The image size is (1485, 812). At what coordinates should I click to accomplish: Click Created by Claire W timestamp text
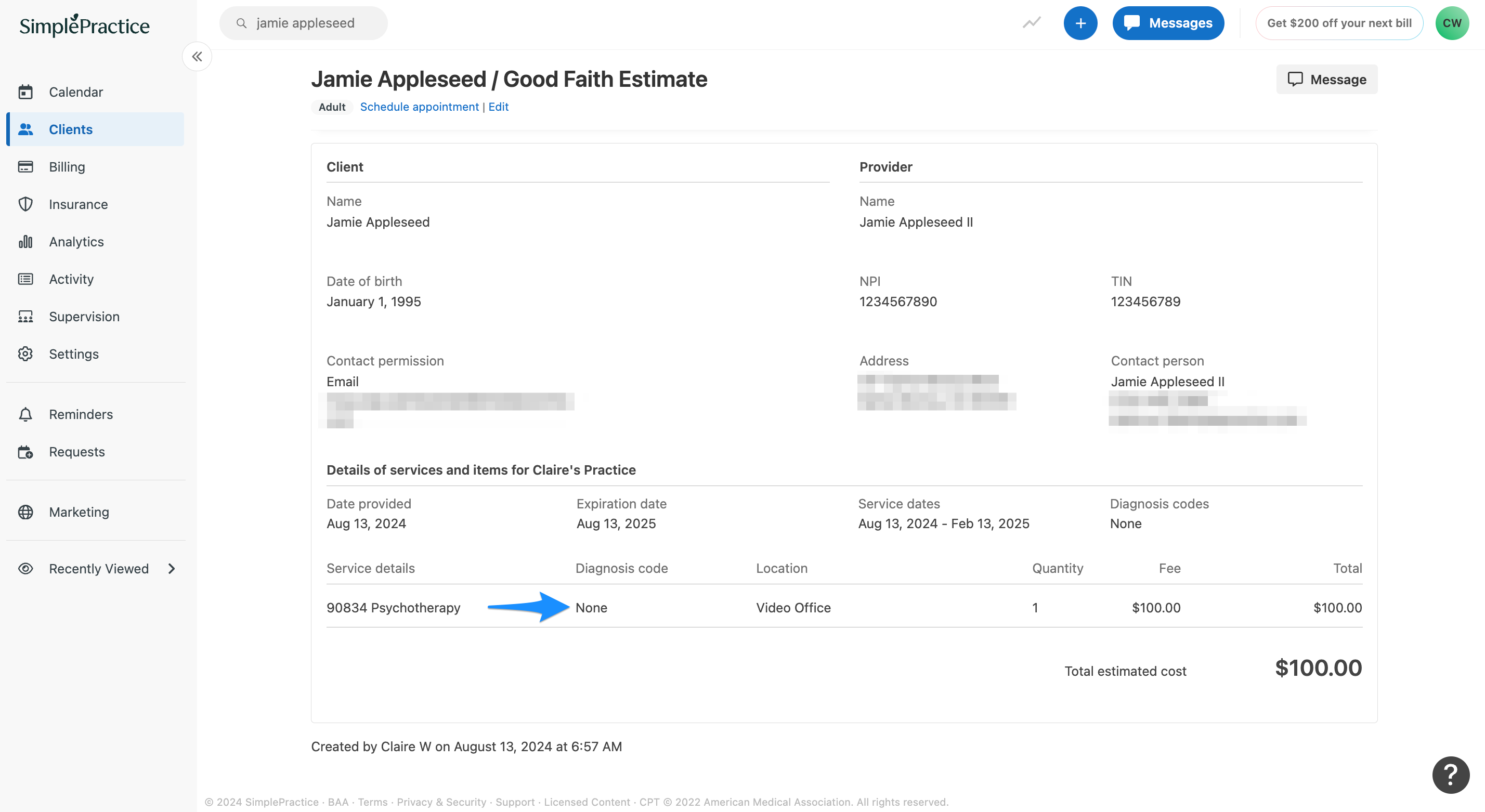466,746
